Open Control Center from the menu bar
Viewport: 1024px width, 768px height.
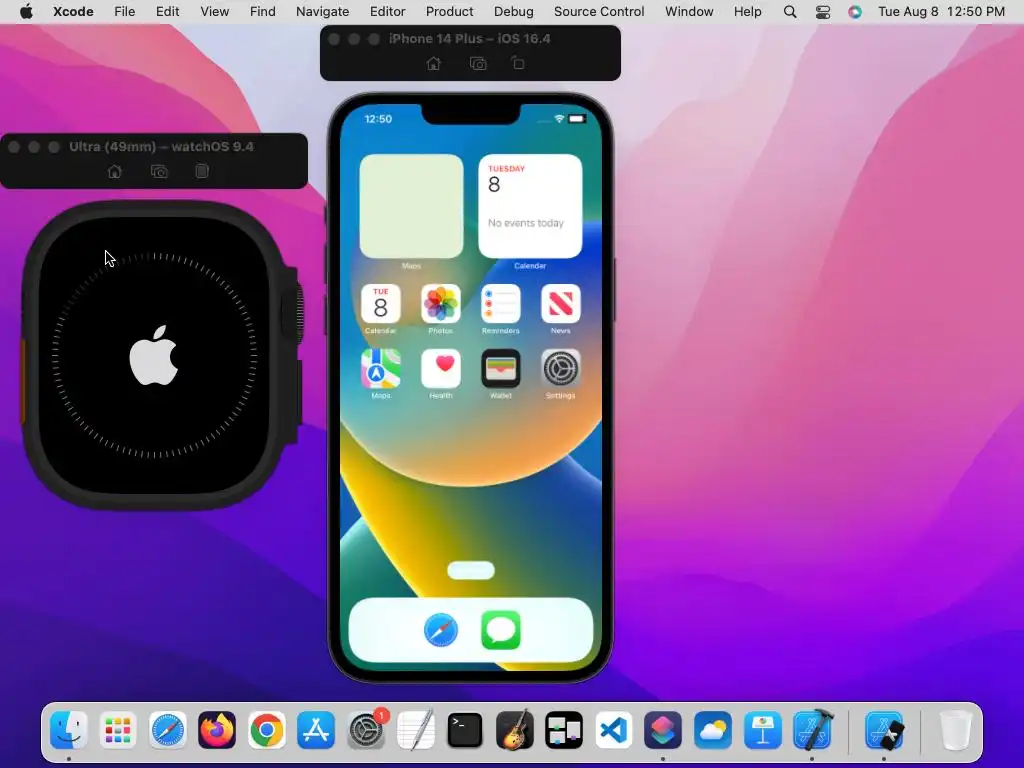tap(823, 12)
